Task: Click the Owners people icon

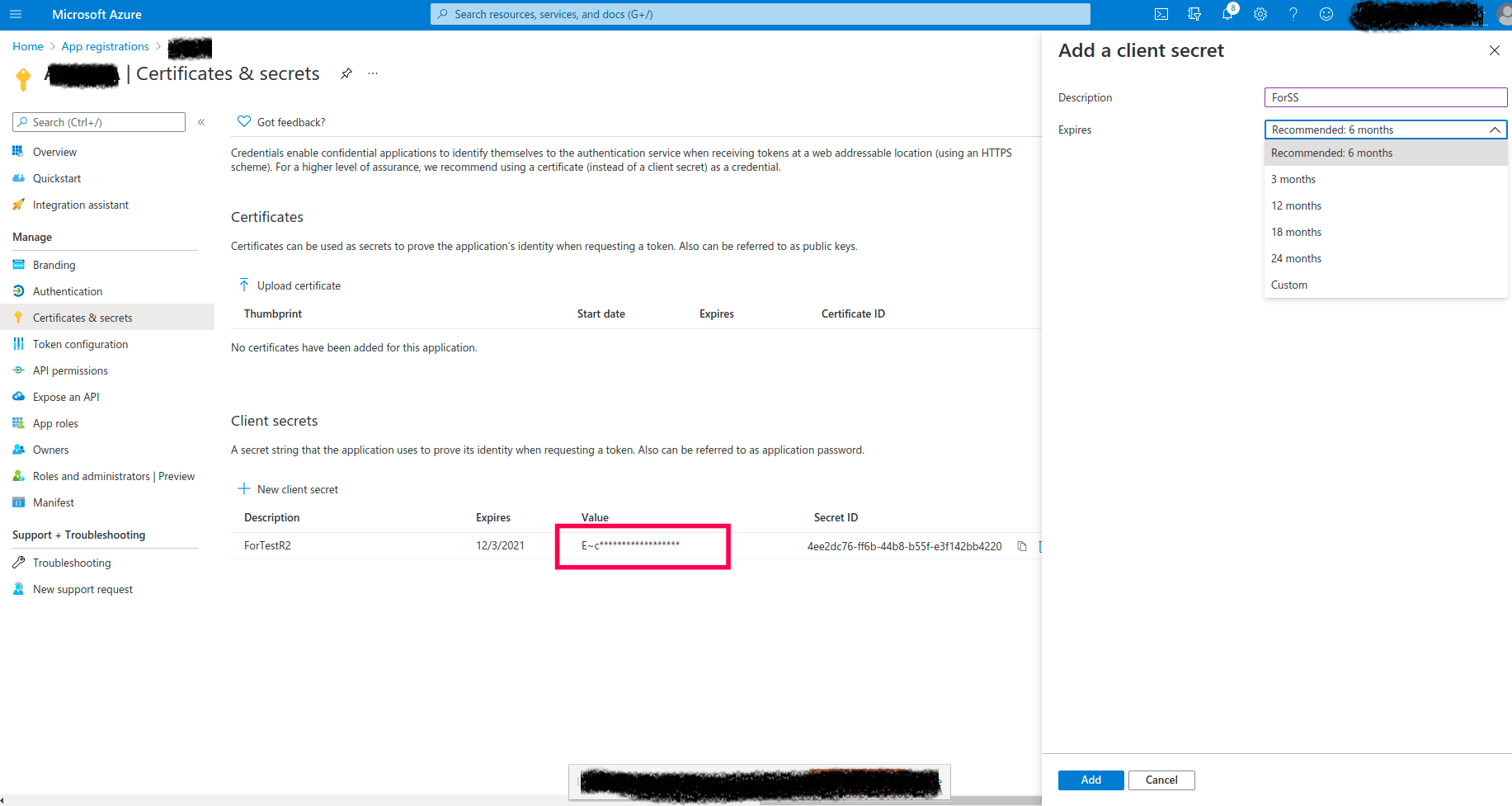Action: click(18, 450)
